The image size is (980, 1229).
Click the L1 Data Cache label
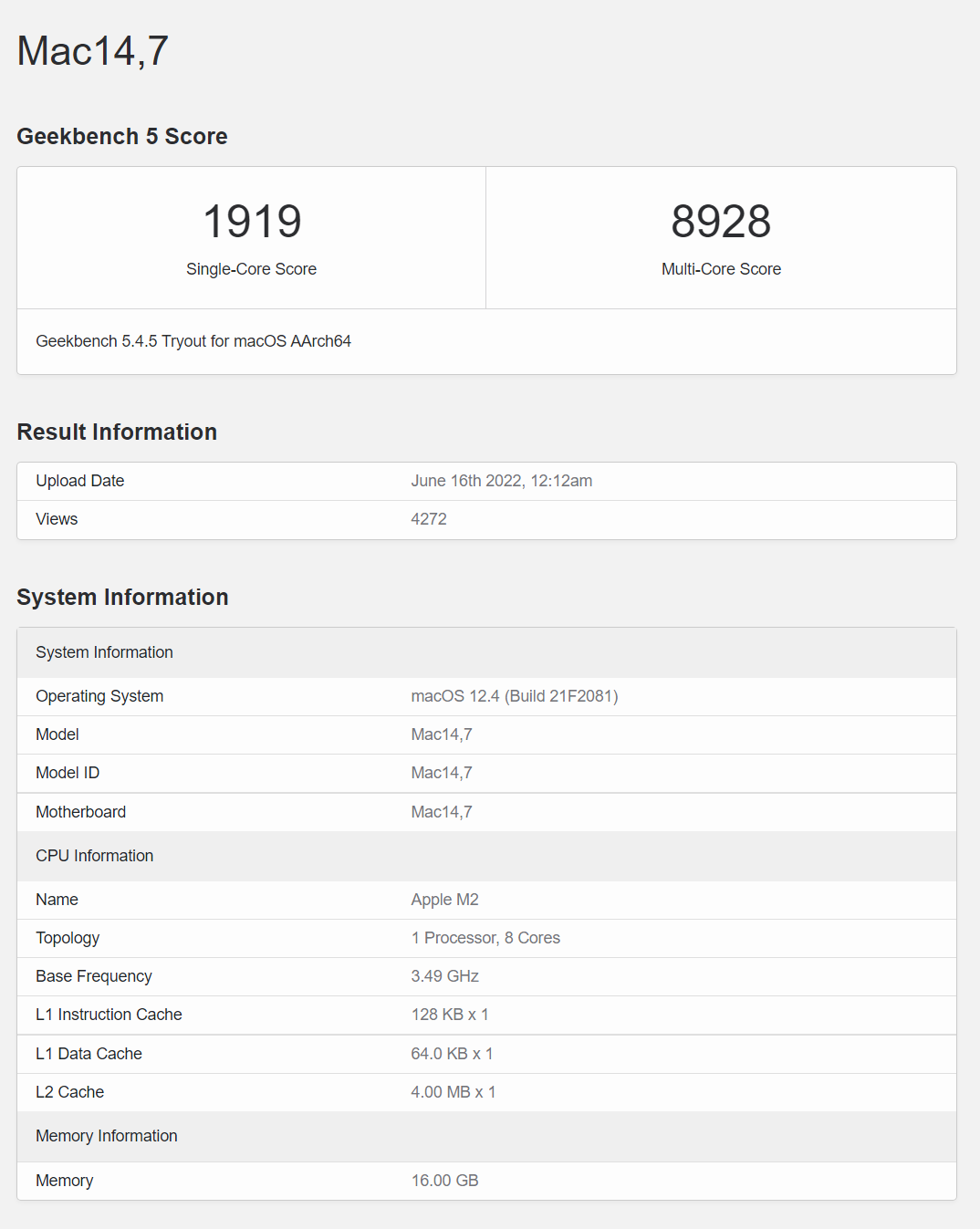click(89, 1054)
